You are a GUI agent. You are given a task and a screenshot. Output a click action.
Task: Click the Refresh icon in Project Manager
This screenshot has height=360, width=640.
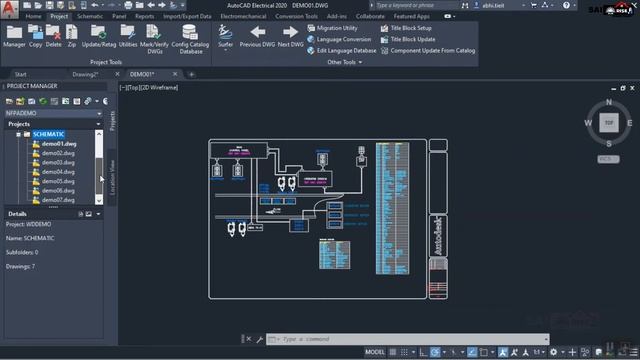tap(43, 101)
